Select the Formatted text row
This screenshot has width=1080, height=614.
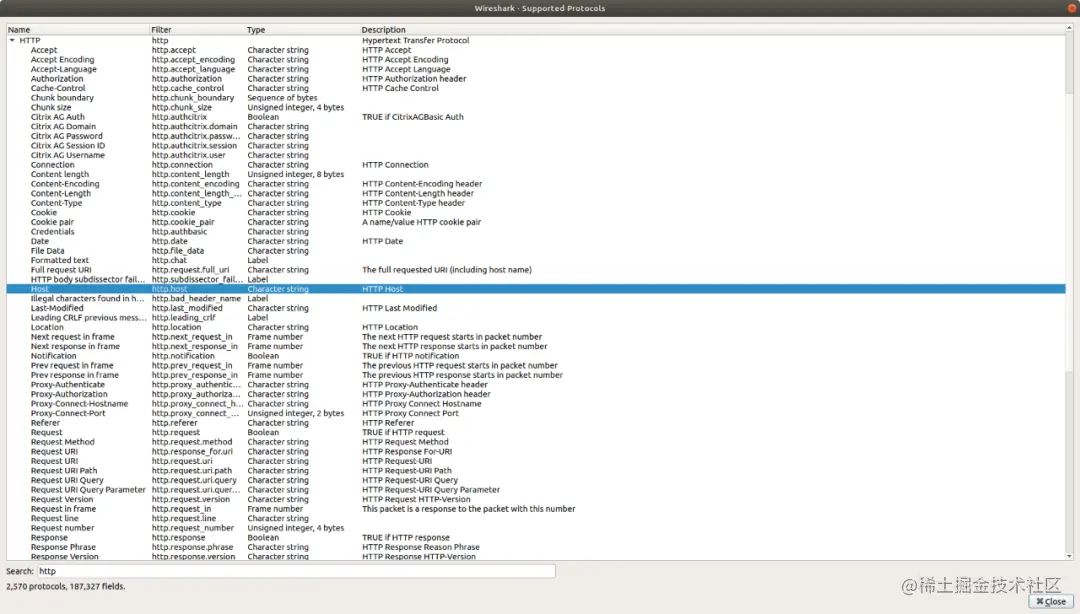(536, 260)
